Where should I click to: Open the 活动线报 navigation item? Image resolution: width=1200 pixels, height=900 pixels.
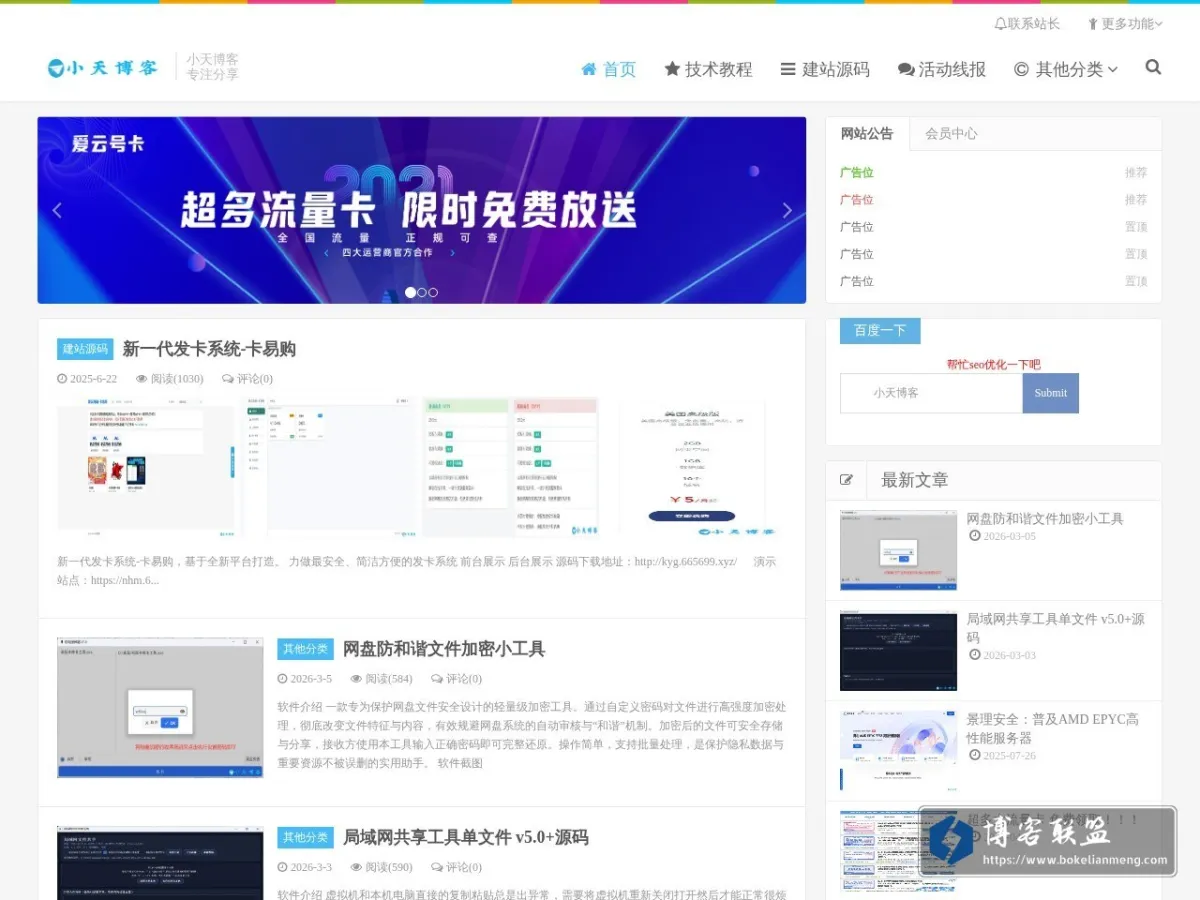pyautogui.click(x=942, y=69)
